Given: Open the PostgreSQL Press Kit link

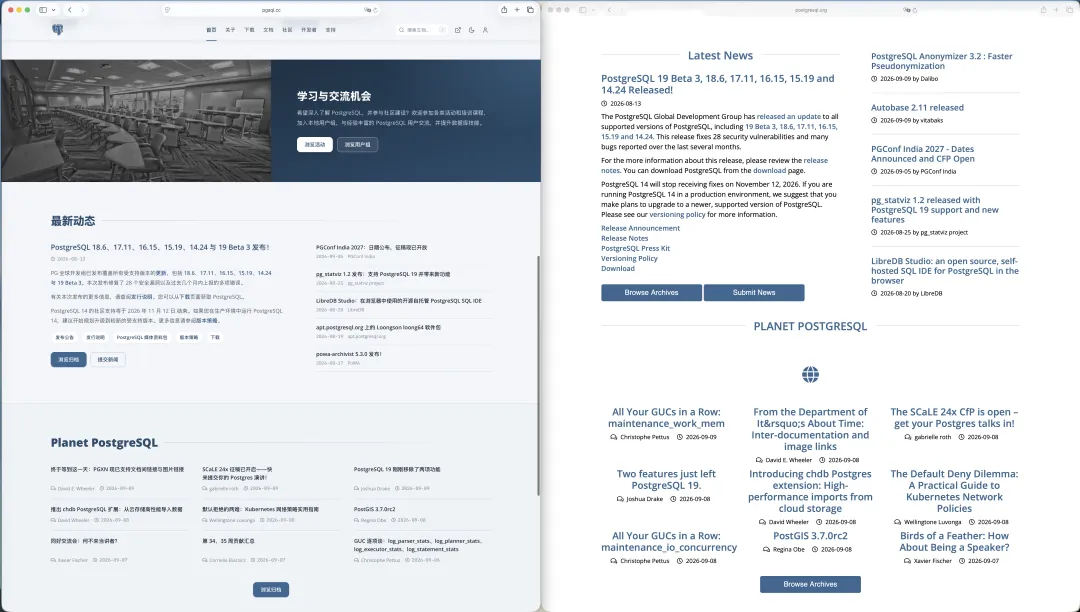Looking at the screenshot, I should (635, 249).
